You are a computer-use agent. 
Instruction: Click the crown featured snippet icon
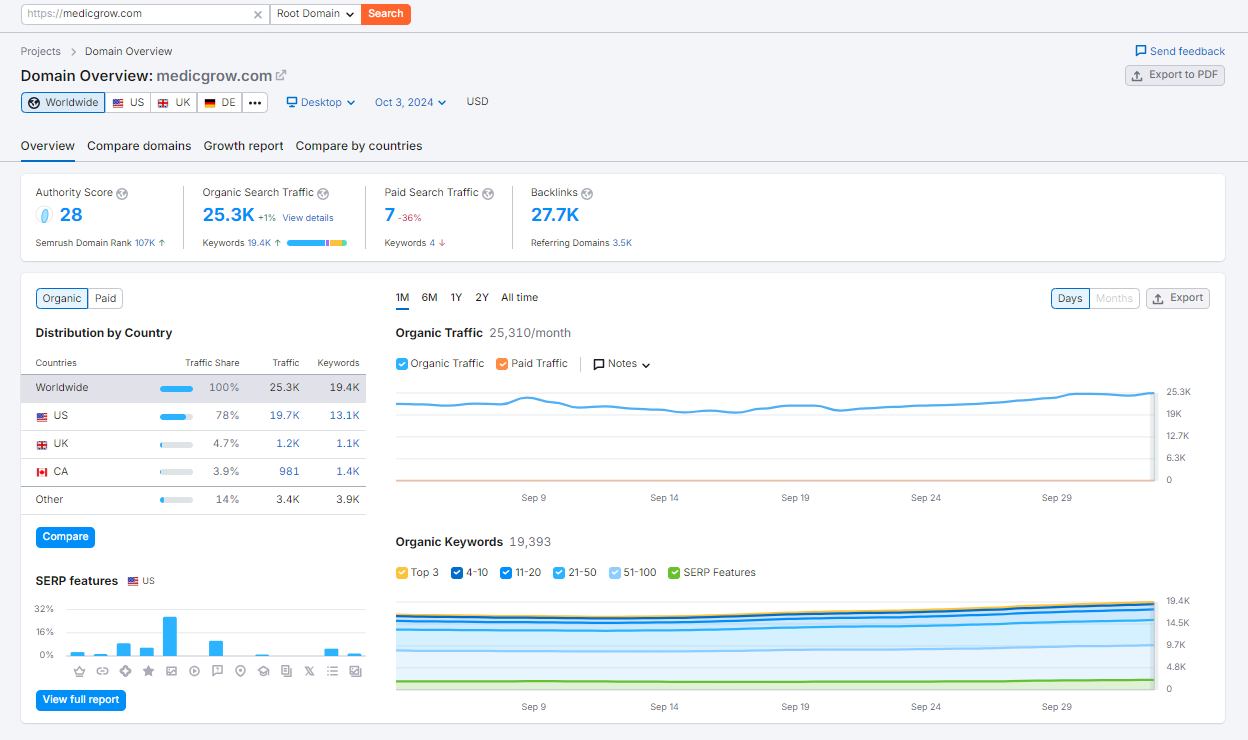[x=79, y=671]
